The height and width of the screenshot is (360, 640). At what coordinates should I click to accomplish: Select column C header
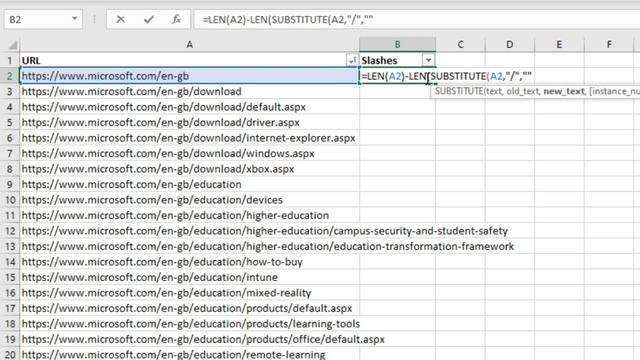point(460,44)
